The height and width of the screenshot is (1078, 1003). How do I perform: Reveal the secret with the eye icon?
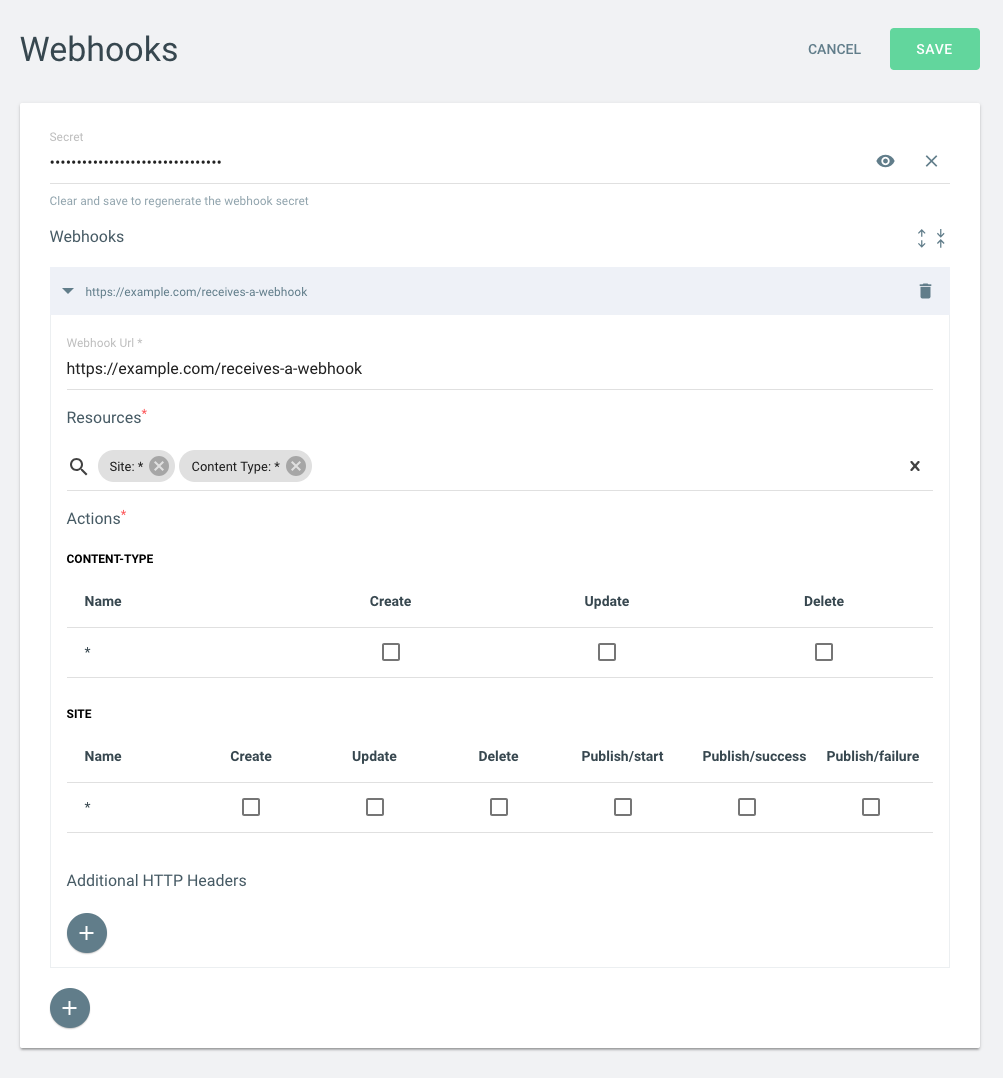pyautogui.click(x=885, y=161)
